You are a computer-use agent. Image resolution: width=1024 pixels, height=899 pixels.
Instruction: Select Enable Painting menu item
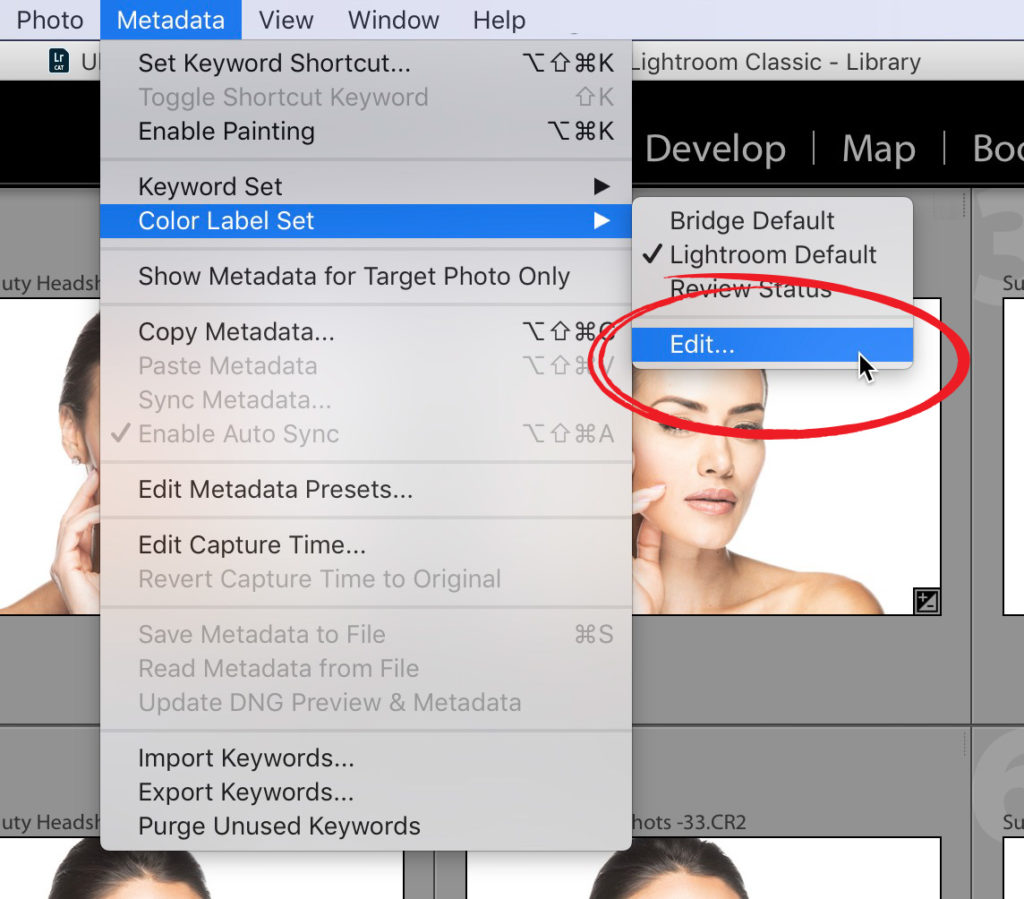point(366,131)
